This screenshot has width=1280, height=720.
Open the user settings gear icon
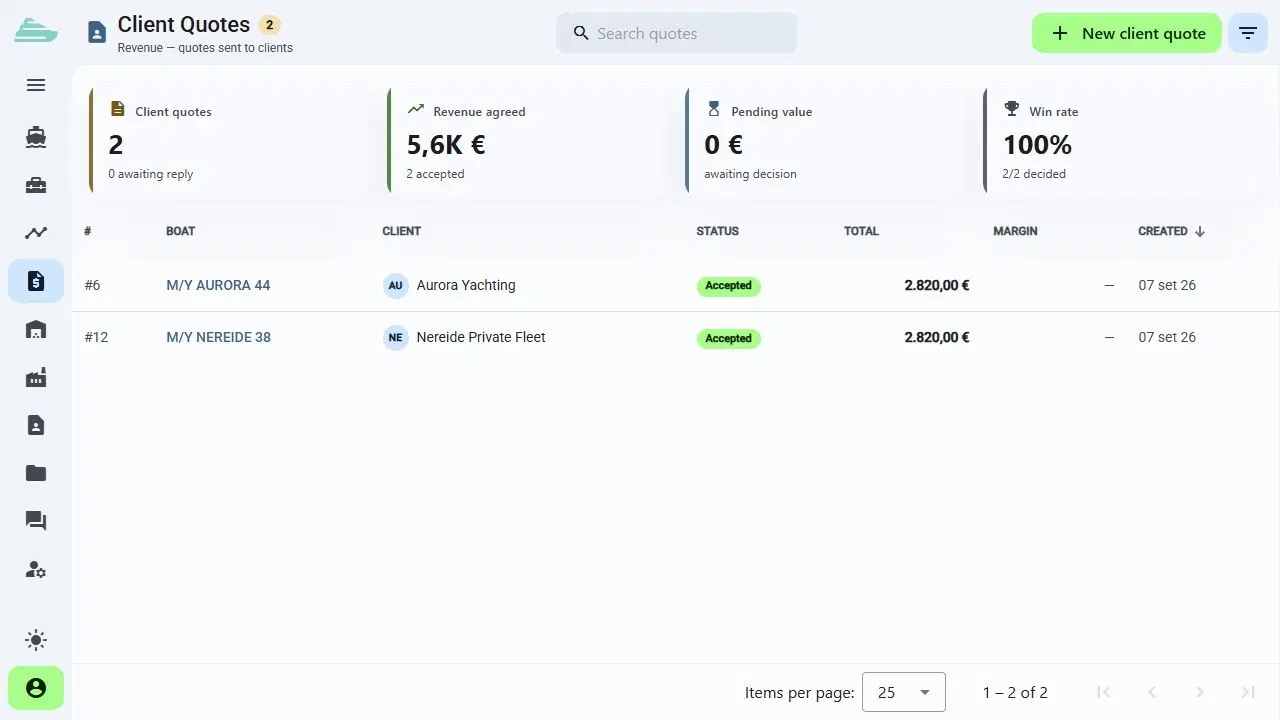pos(36,569)
